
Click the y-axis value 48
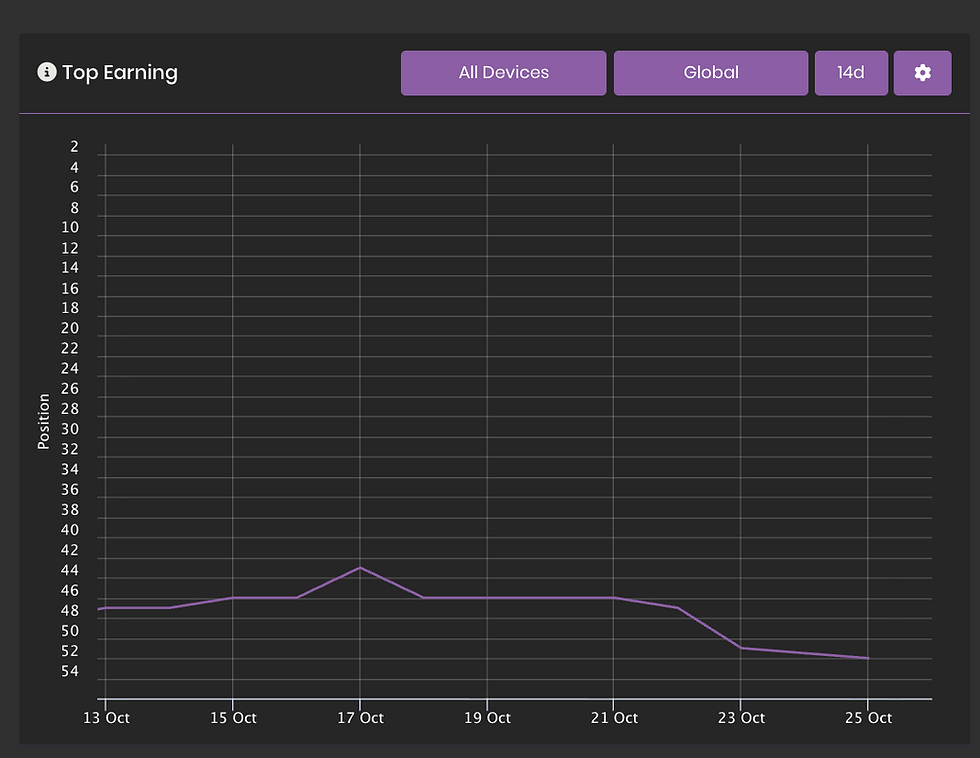70,611
